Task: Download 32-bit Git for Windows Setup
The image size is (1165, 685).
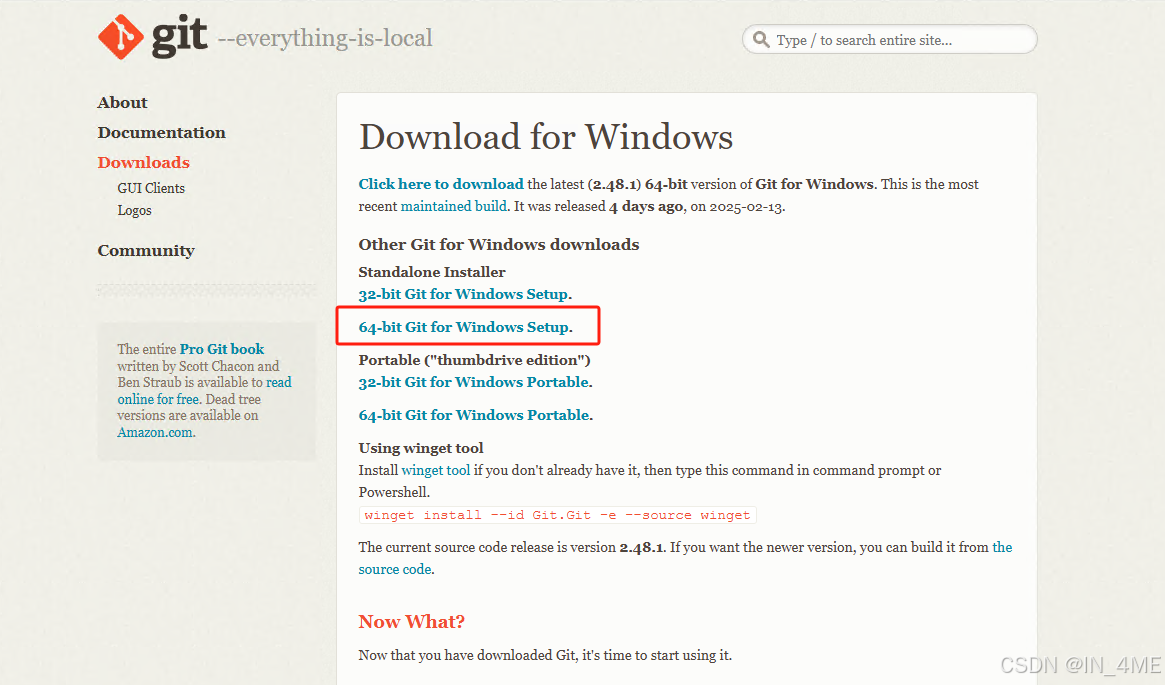Action: click(464, 294)
